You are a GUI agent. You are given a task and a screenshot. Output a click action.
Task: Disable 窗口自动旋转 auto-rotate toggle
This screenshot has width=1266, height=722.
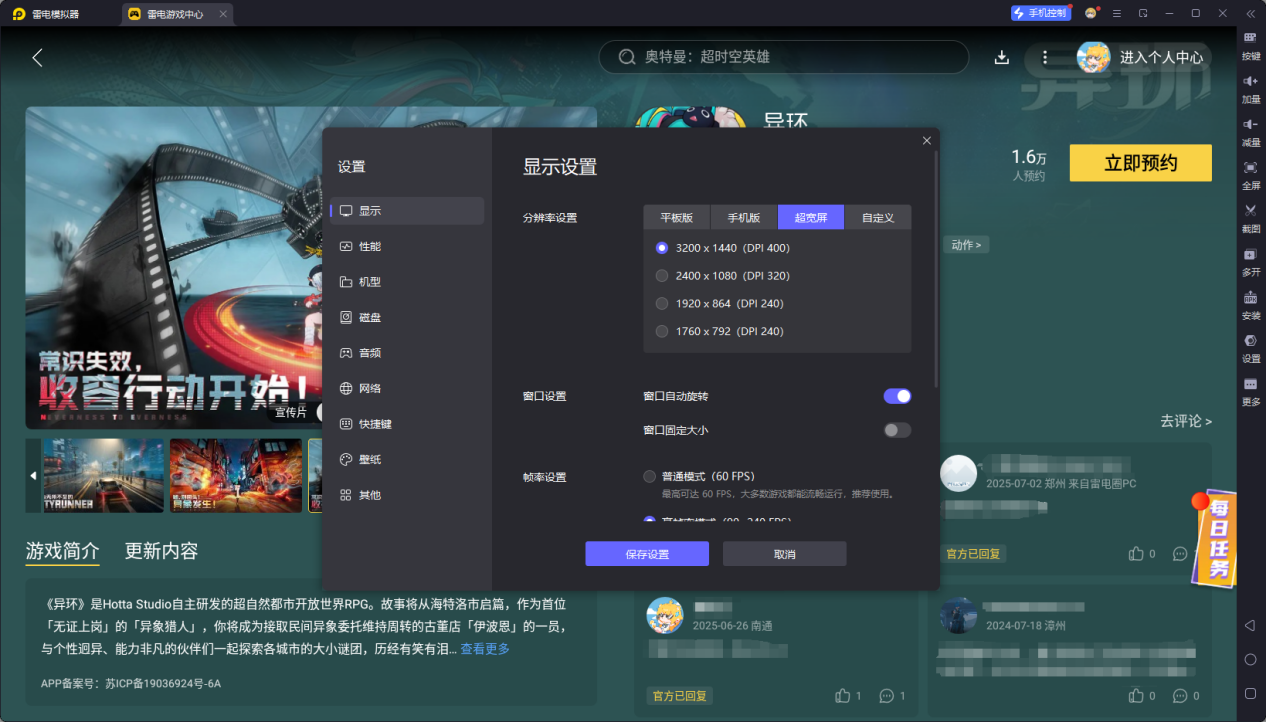click(896, 396)
